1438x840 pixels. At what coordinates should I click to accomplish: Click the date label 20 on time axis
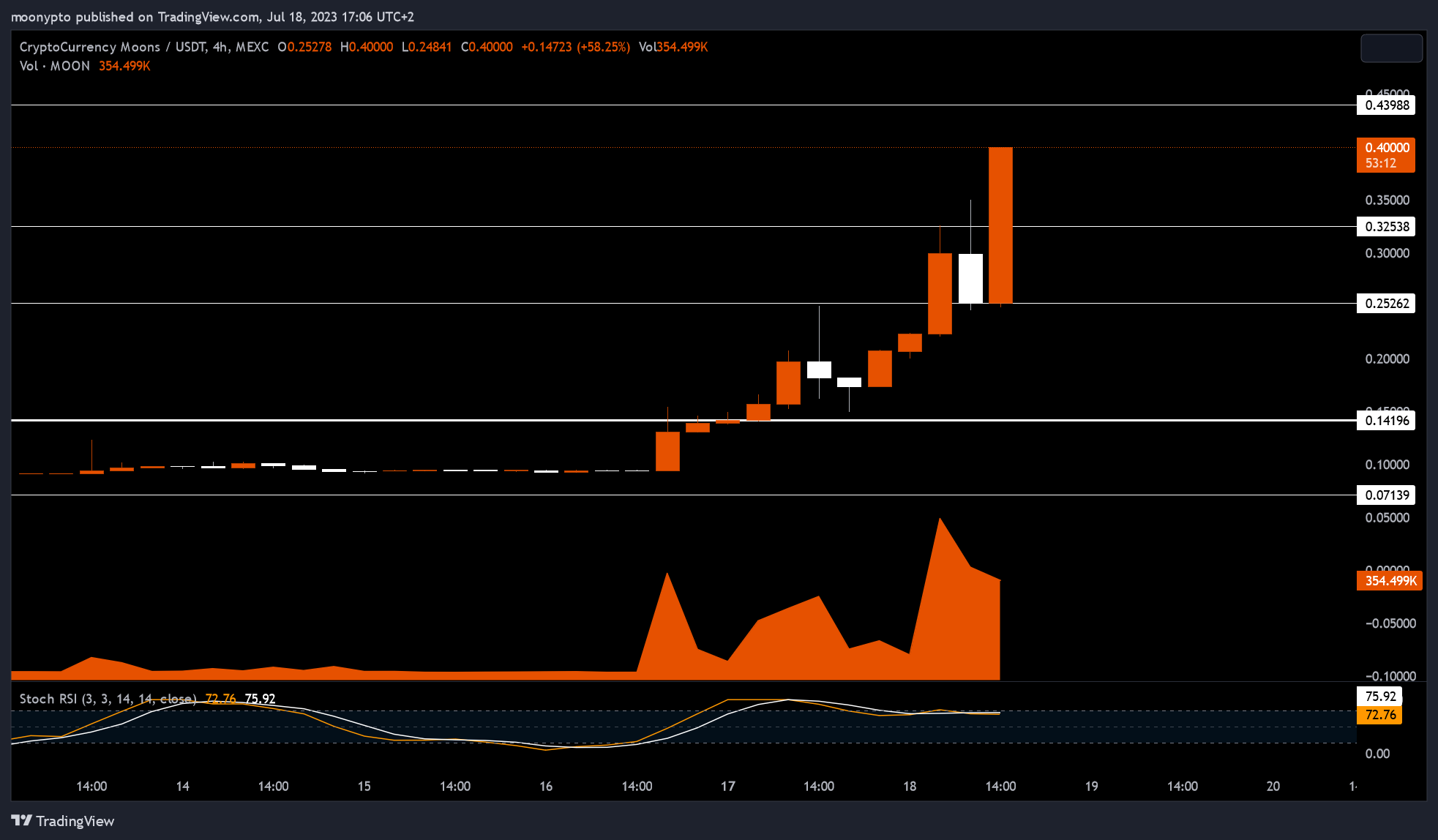tap(1273, 787)
